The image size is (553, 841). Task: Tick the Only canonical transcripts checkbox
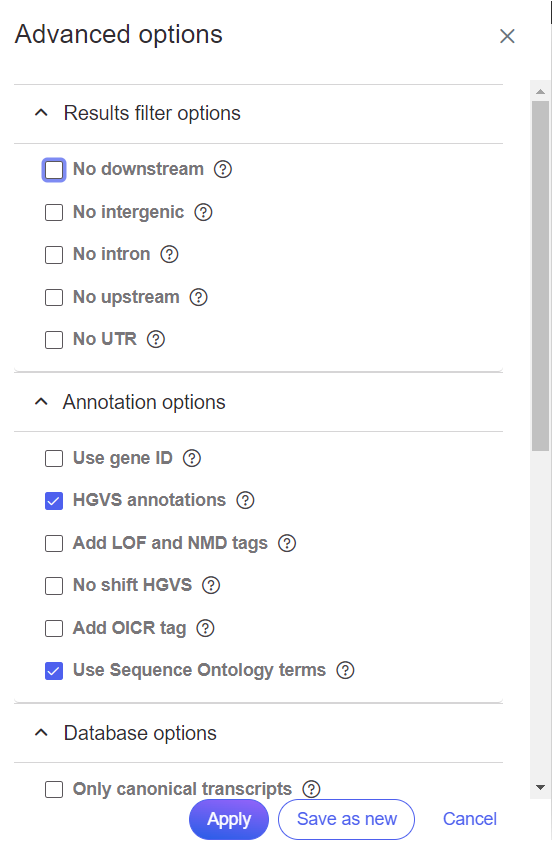click(54, 790)
